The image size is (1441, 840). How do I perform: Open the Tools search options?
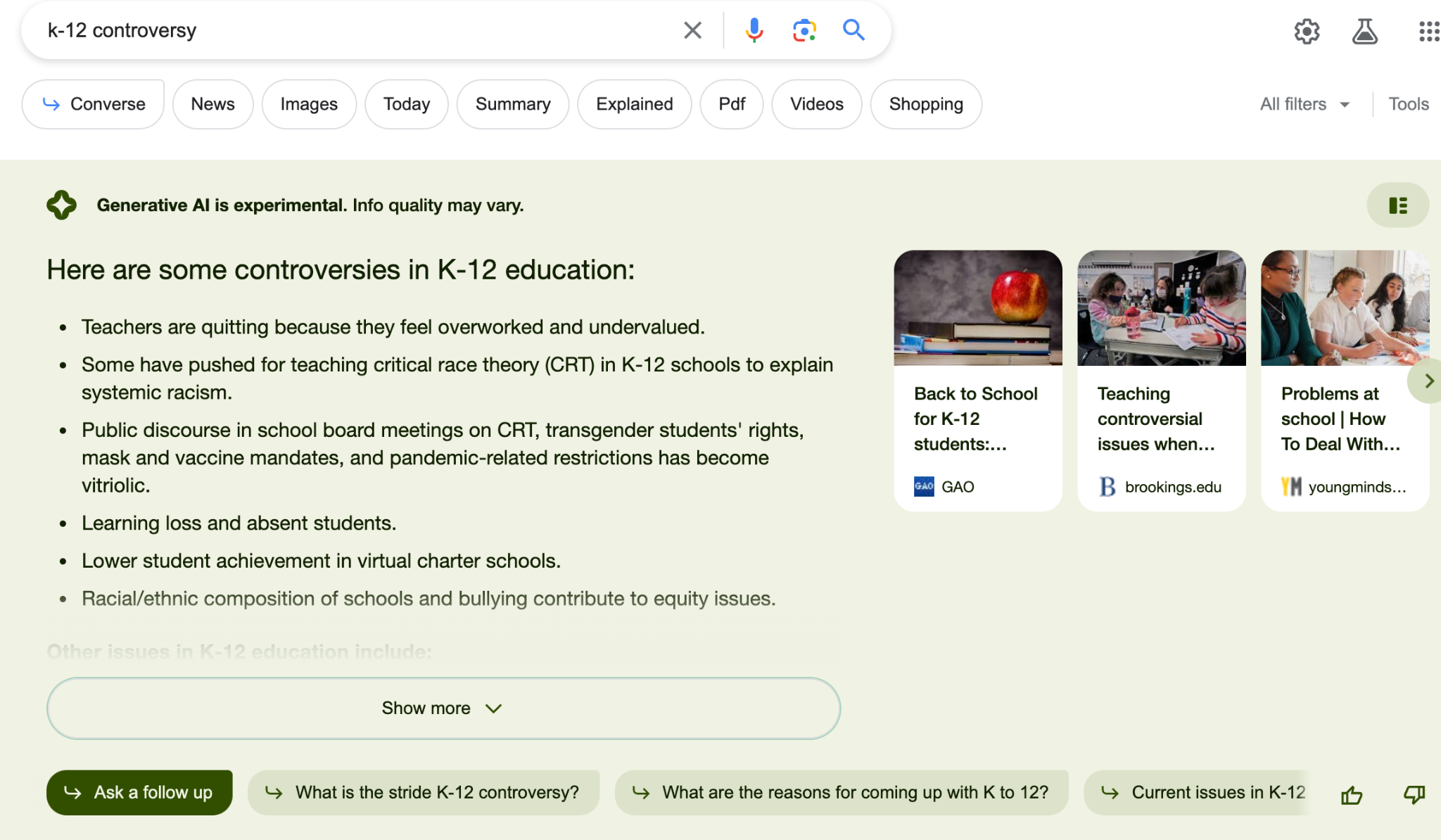1408,104
